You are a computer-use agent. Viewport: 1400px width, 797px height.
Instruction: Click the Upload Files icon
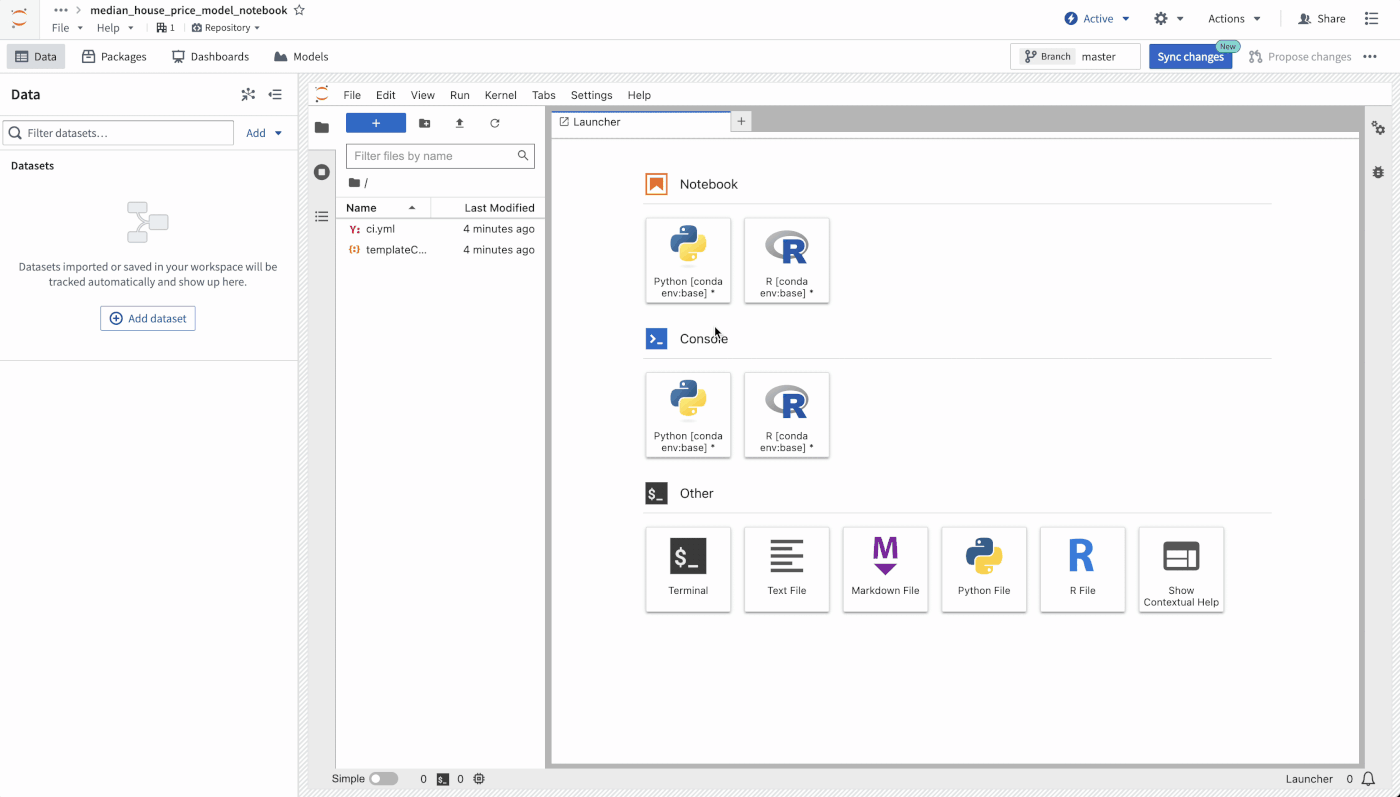coord(460,123)
